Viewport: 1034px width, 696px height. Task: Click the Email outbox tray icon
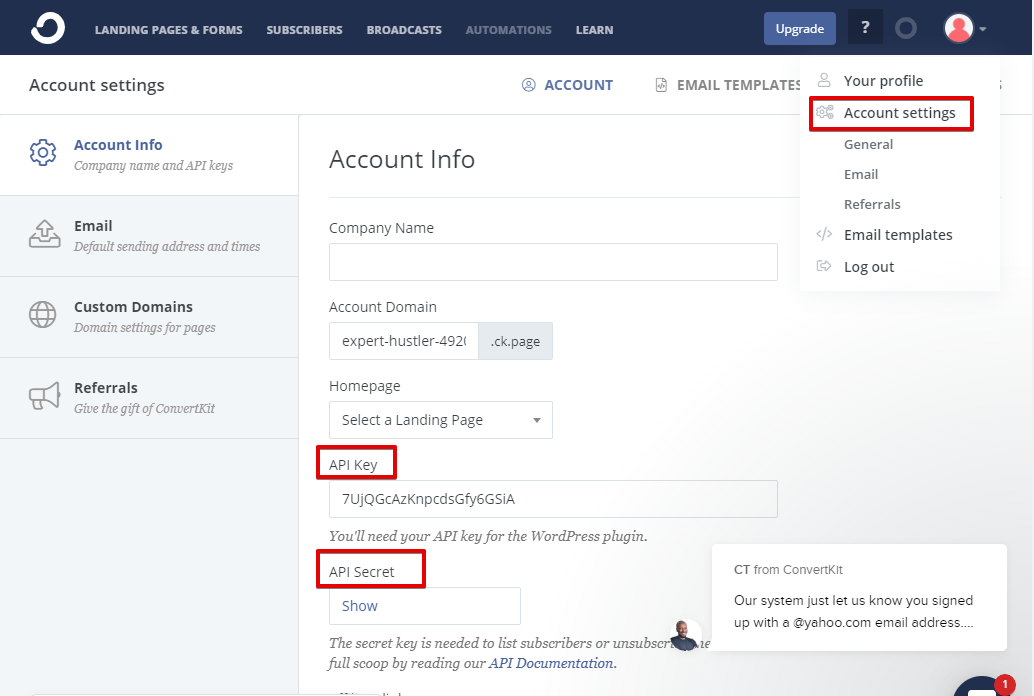(x=44, y=234)
